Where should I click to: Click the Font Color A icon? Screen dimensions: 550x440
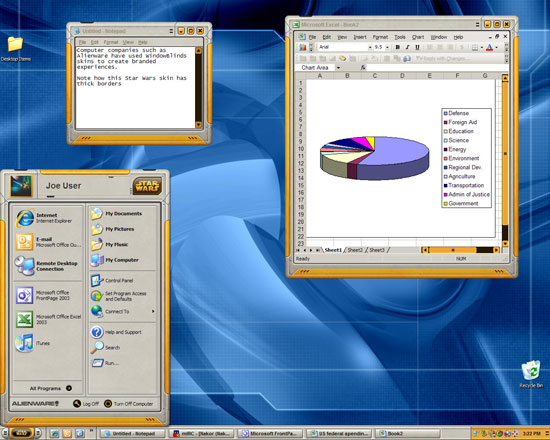point(489,47)
